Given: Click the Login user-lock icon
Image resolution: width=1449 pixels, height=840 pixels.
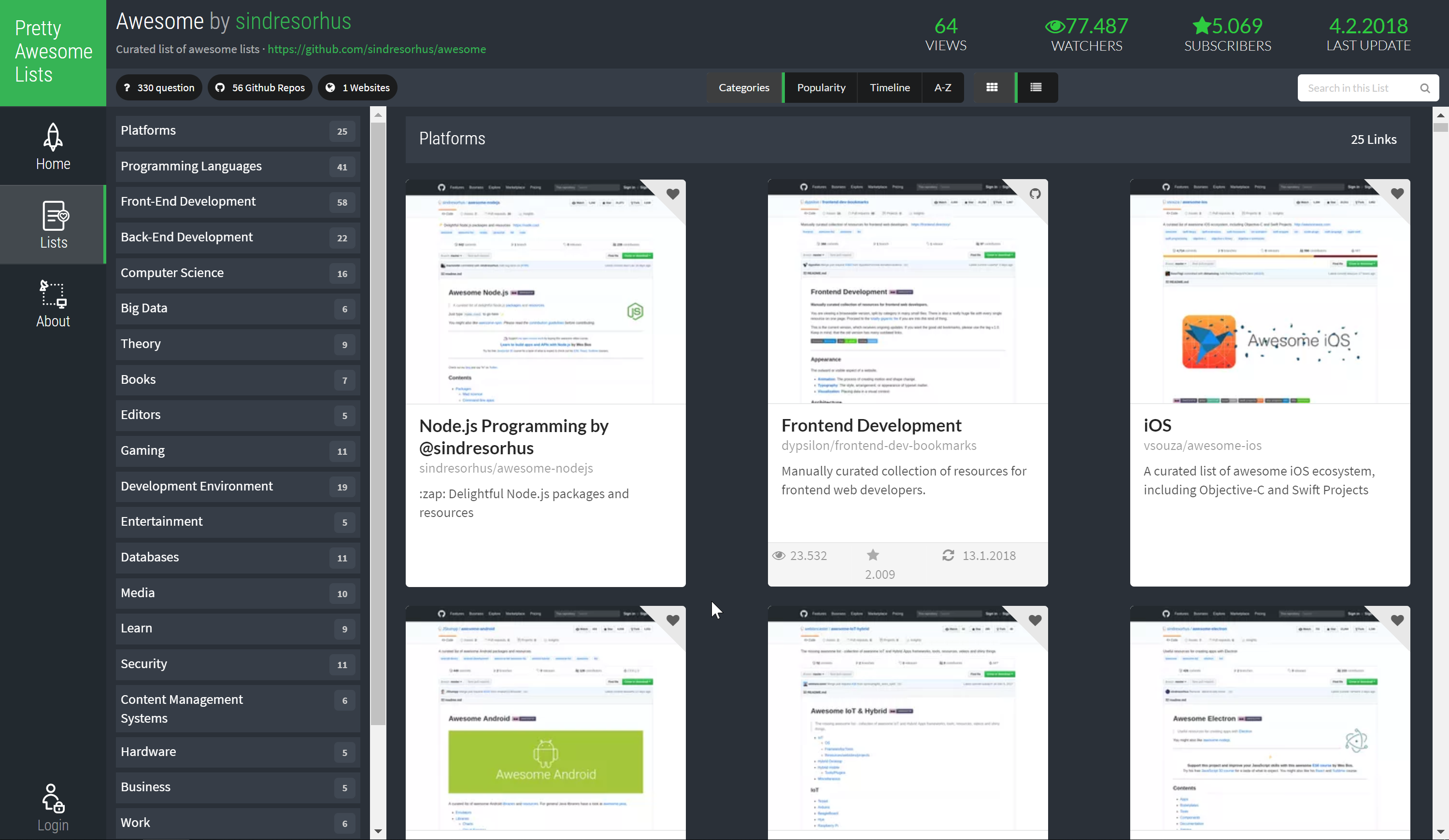Looking at the screenshot, I should pyautogui.click(x=53, y=798).
